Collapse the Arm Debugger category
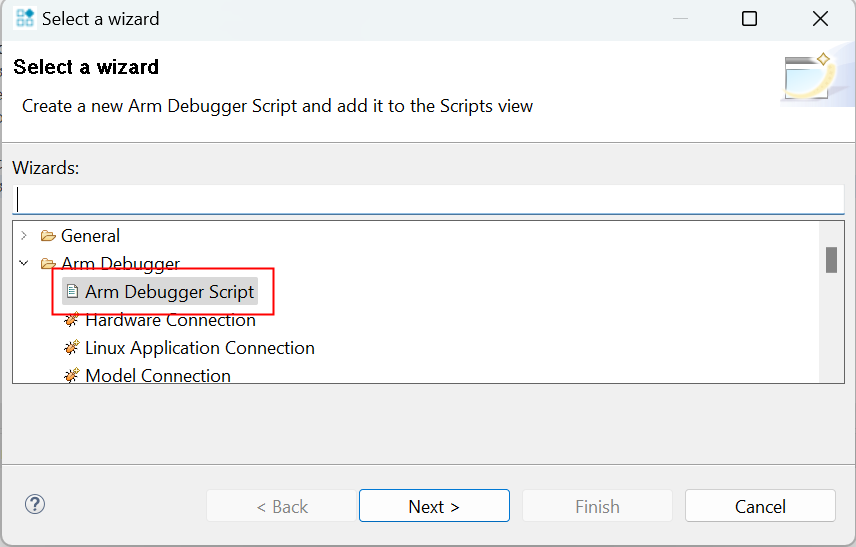 tap(24, 264)
